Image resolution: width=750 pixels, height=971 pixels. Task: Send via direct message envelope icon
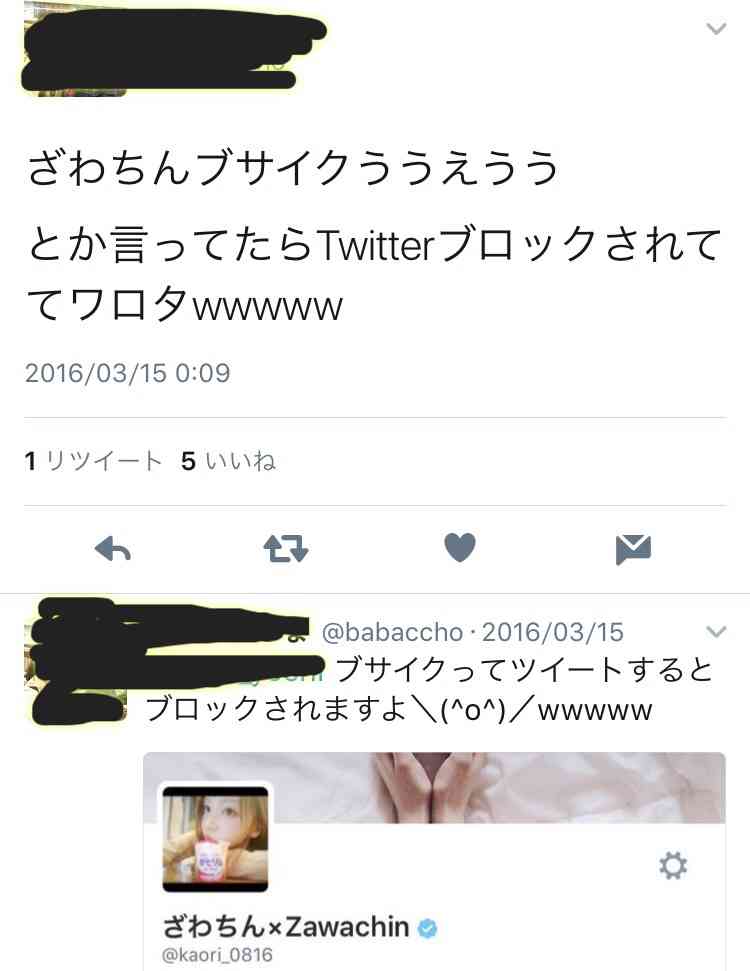coord(633,549)
